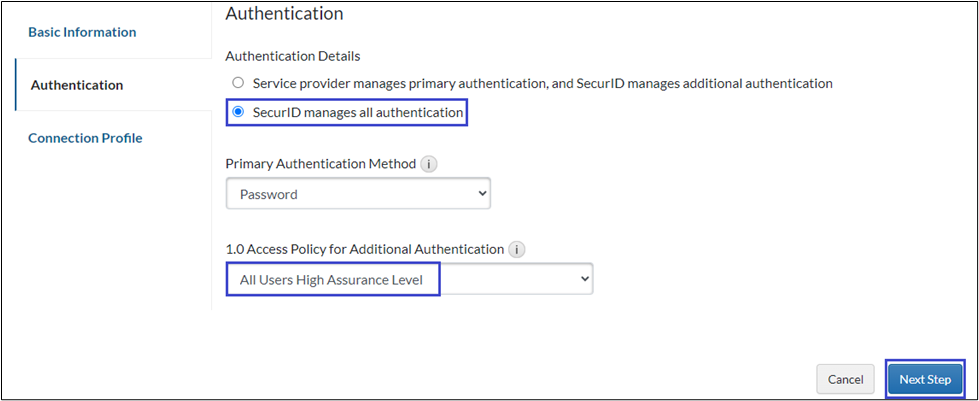Click info icon beside Primary Authentication Method
979x401 pixels.
(x=428, y=164)
